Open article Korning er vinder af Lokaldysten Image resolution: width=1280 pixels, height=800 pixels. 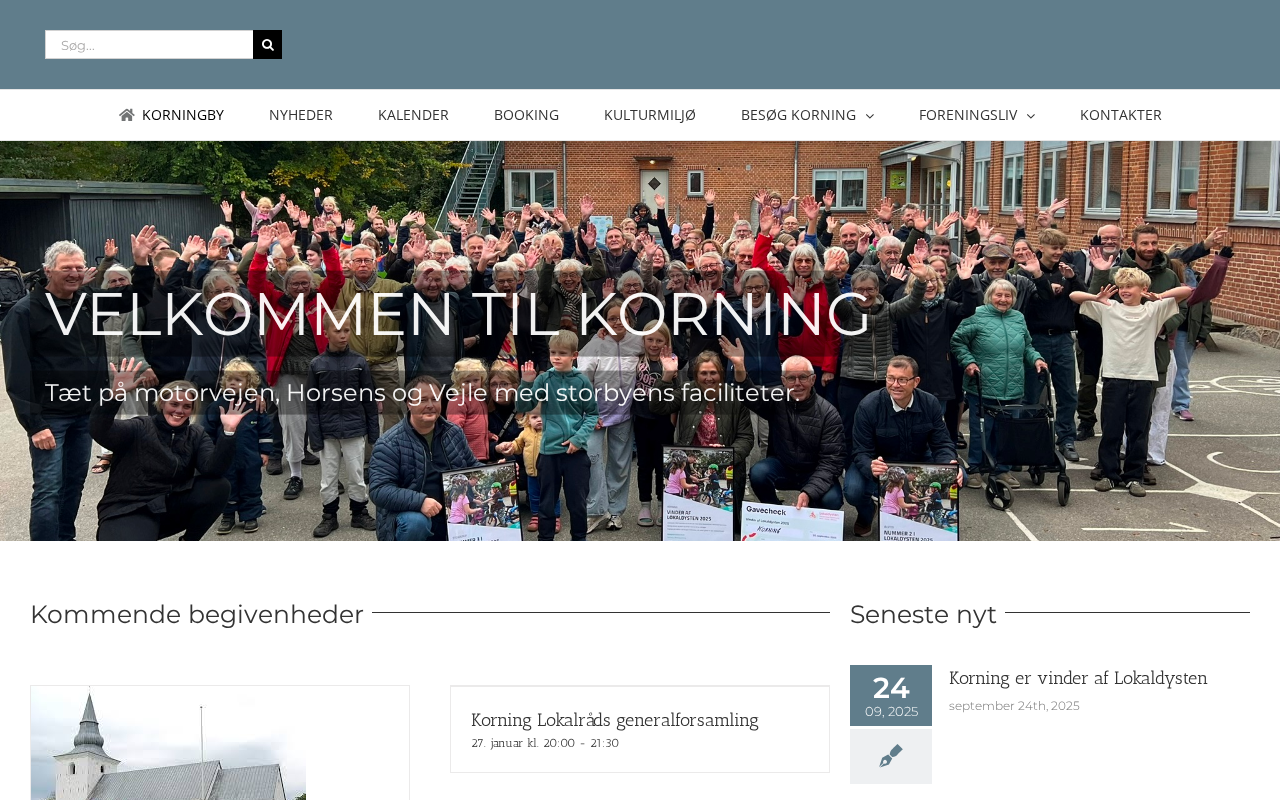[x=1078, y=678]
